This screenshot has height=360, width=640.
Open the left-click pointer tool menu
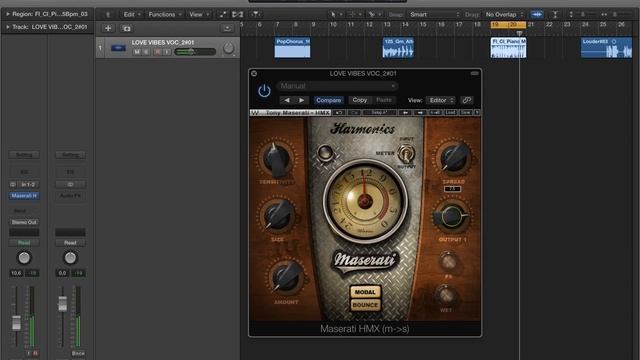coord(336,14)
